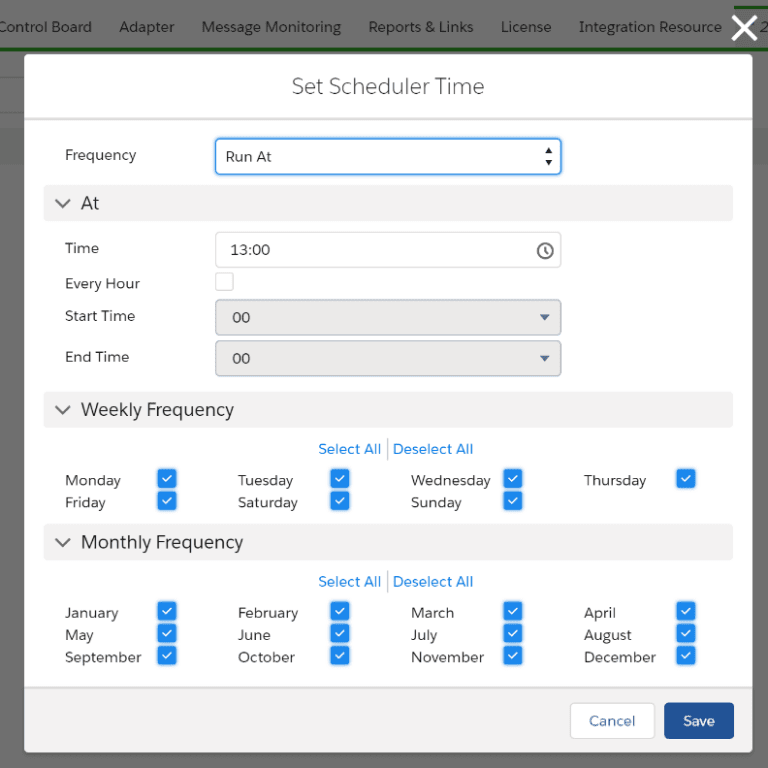768x768 pixels.
Task: Open the End Time dropdown
Action: (387, 358)
